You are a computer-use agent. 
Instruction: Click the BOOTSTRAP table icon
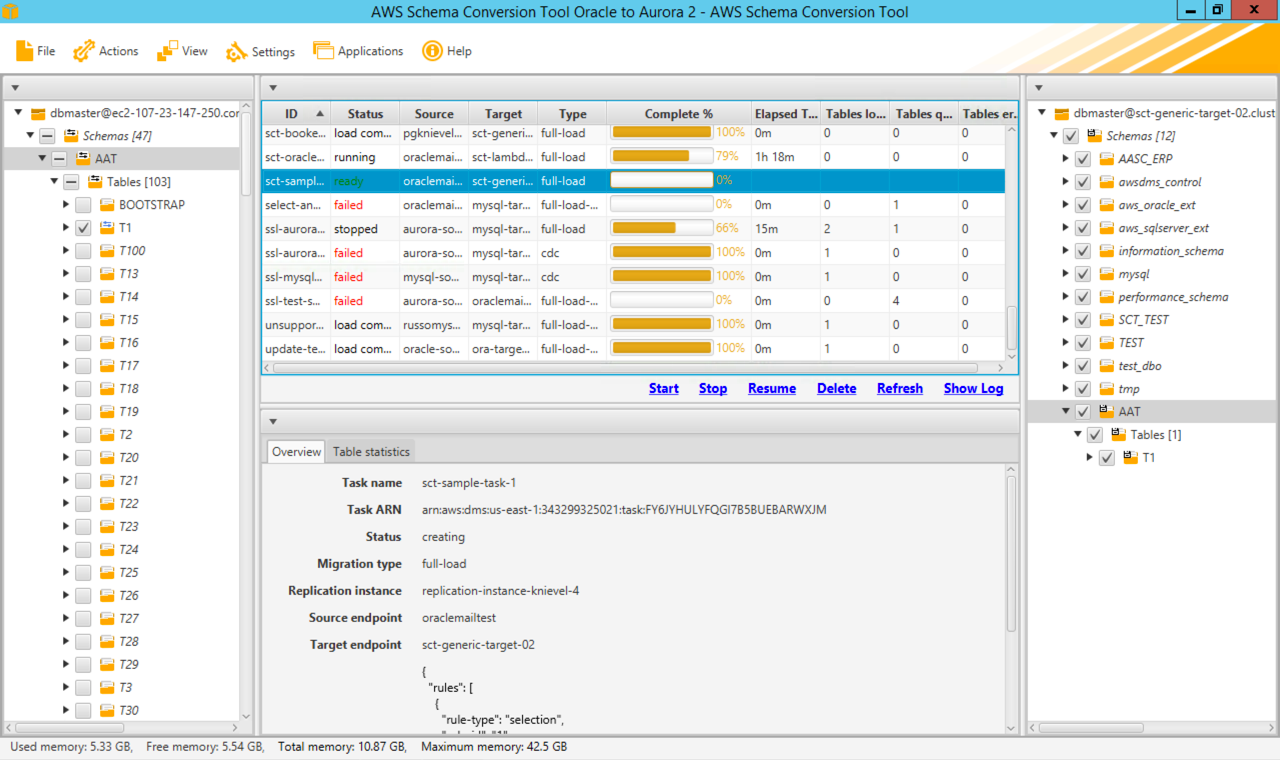(107, 205)
